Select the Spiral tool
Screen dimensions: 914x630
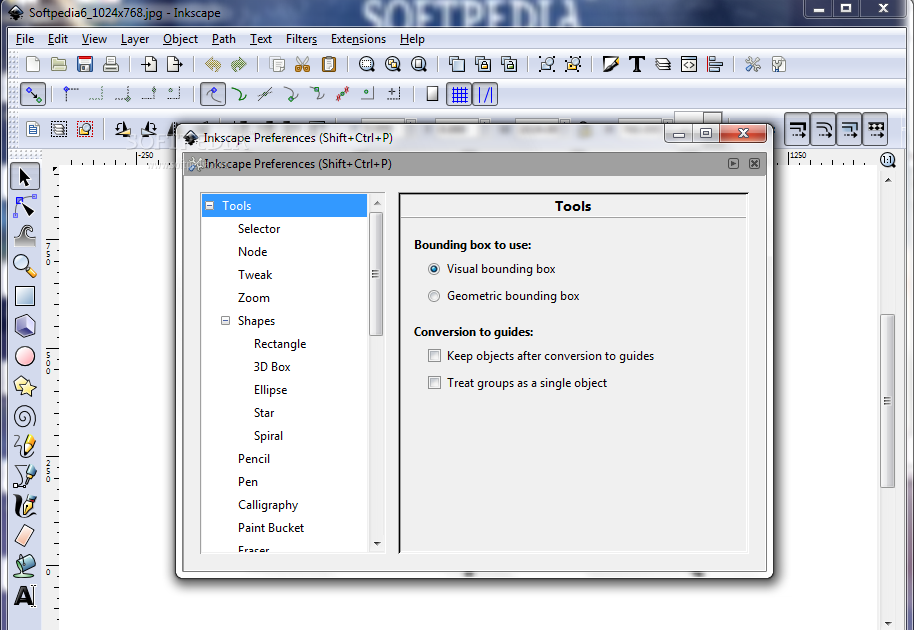[x=24, y=417]
